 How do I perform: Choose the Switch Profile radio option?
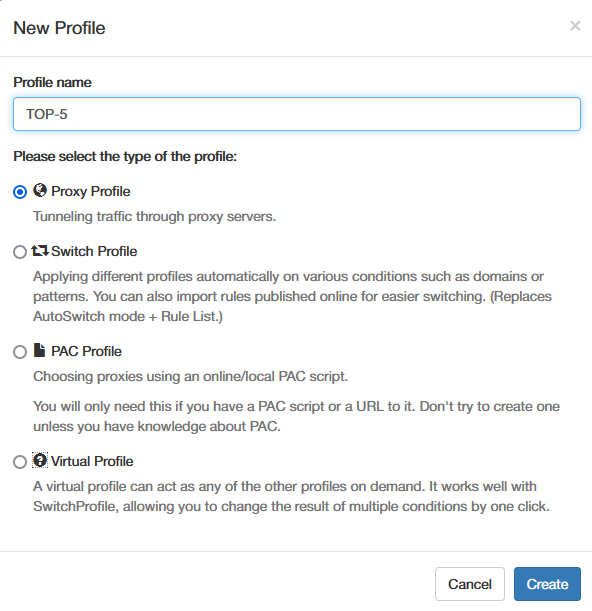point(20,252)
